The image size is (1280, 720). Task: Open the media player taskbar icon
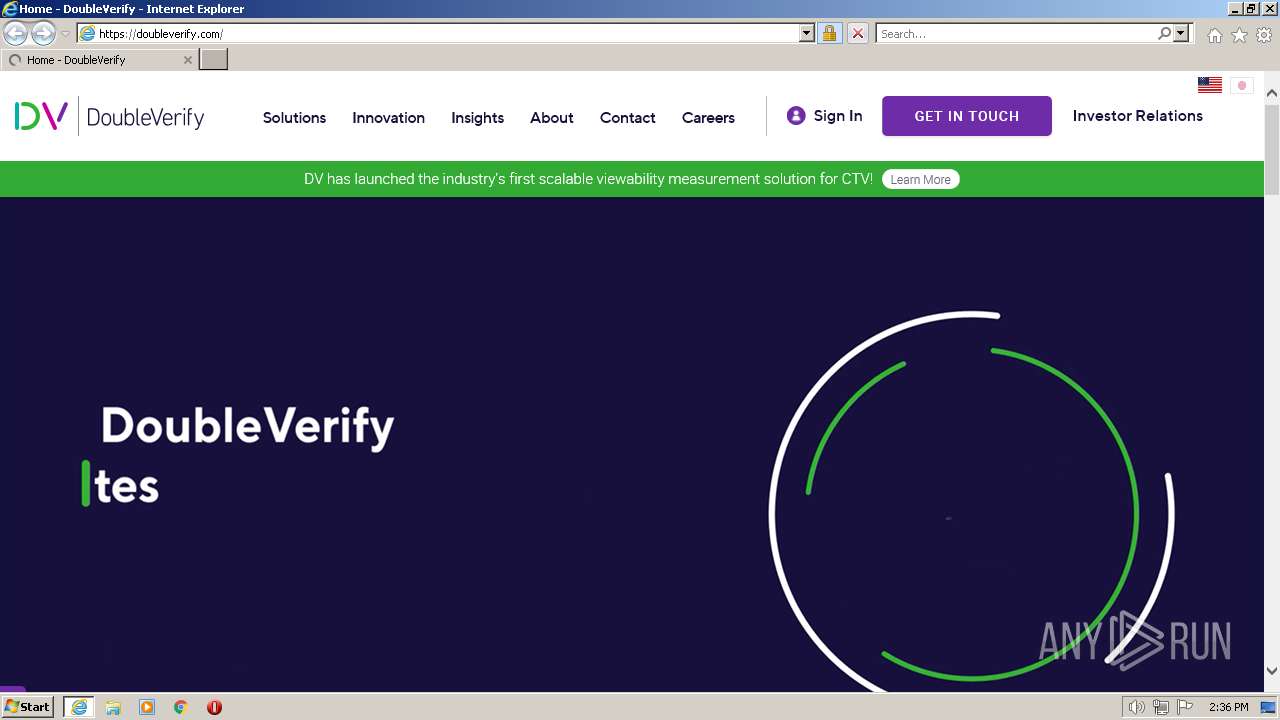[147, 707]
